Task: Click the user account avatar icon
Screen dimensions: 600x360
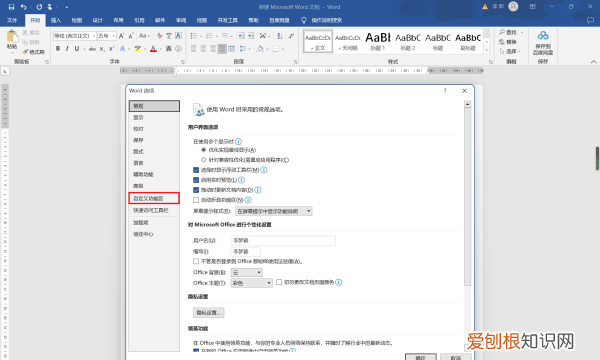Action: (513, 7)
